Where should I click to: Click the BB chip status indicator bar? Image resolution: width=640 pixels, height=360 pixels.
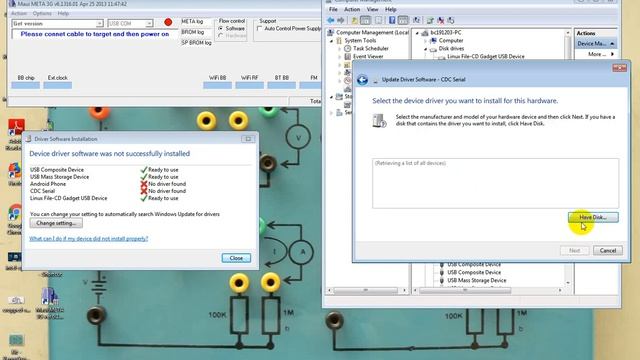(x=25, y=85)
